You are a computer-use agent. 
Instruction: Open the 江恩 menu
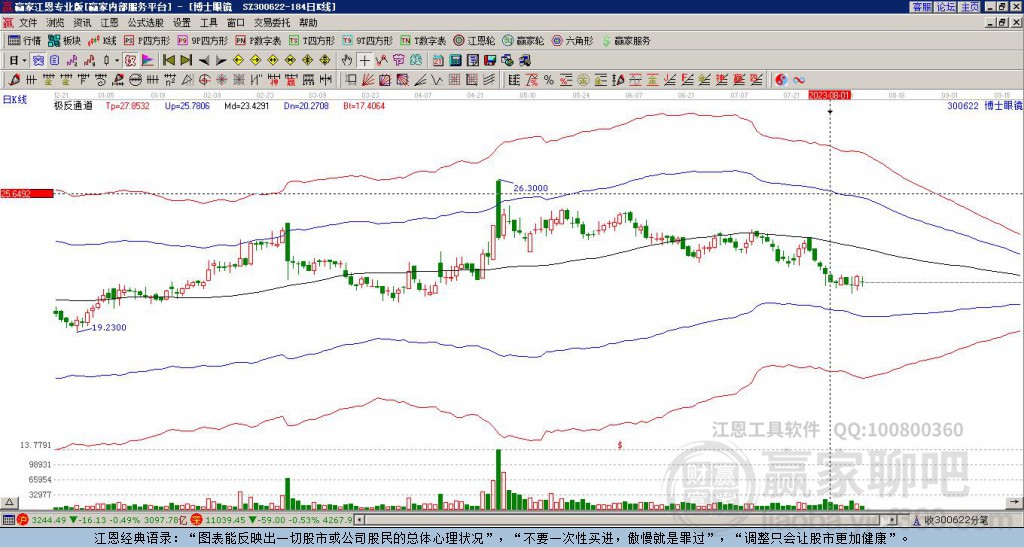point(109,23)
